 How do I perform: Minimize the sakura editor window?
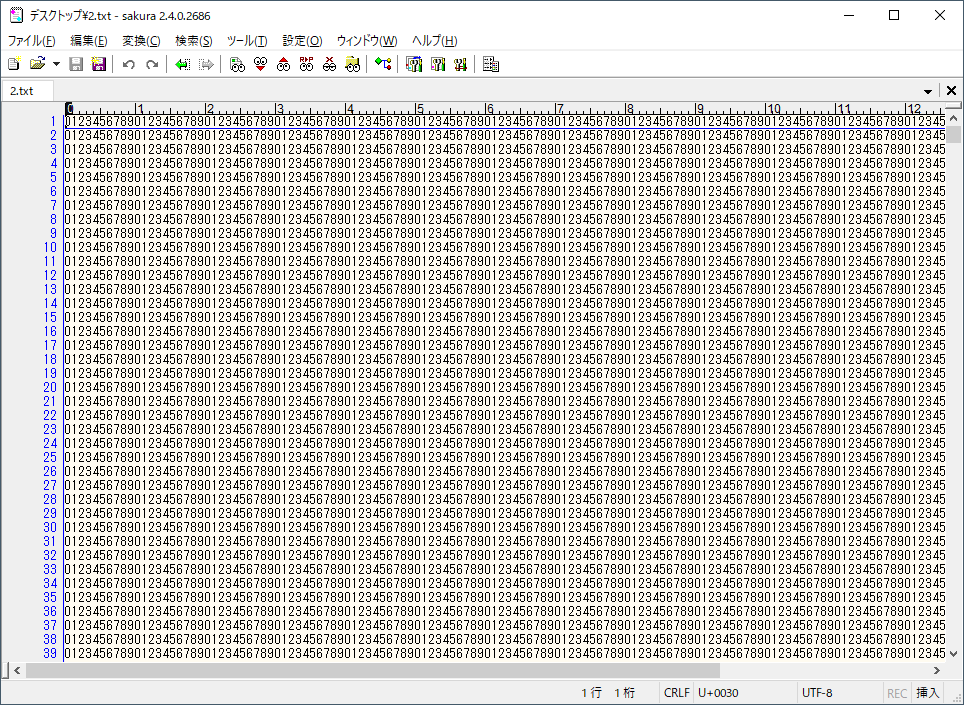tap(849, 15)
